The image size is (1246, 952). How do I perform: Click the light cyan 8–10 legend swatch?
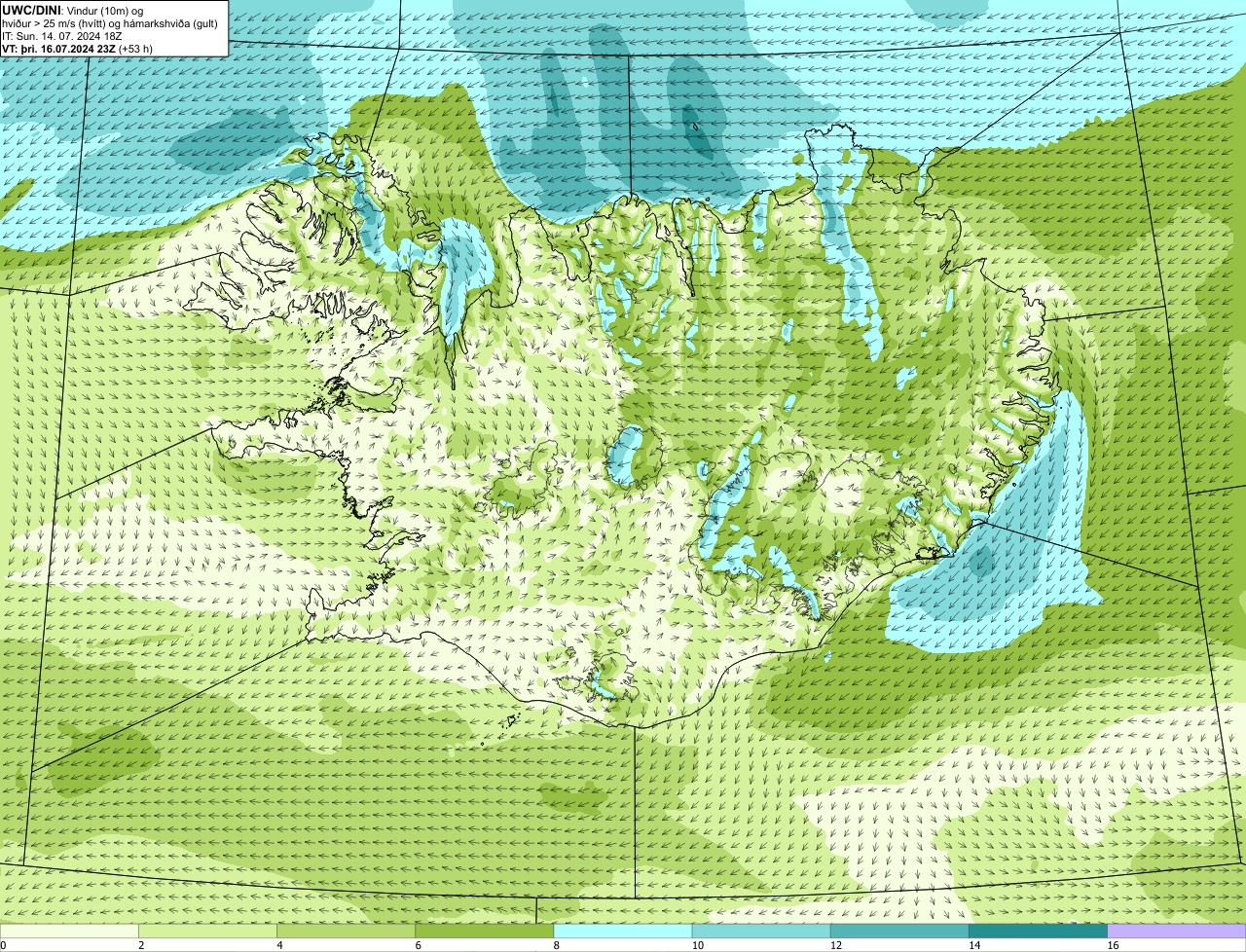623,931
